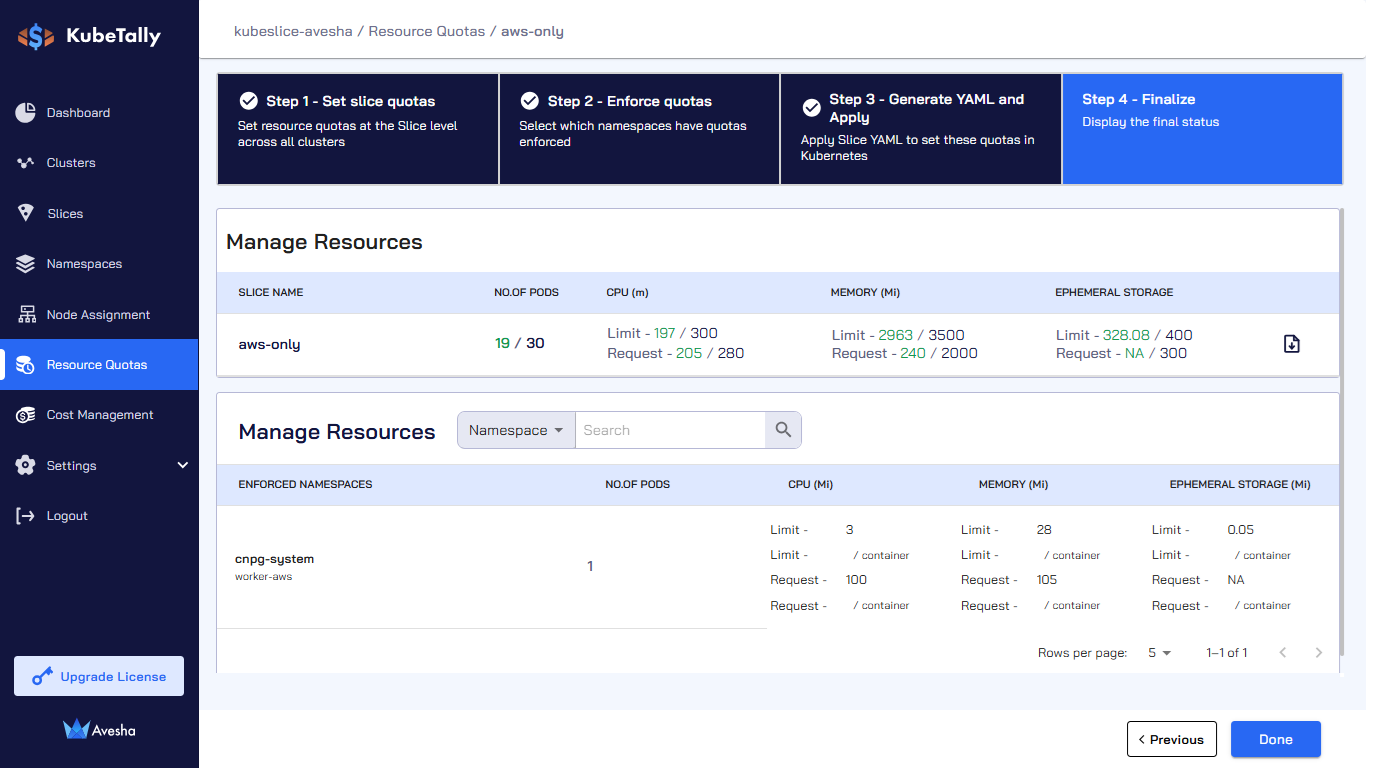Open Slices in the sidebar

pos(99,213)
